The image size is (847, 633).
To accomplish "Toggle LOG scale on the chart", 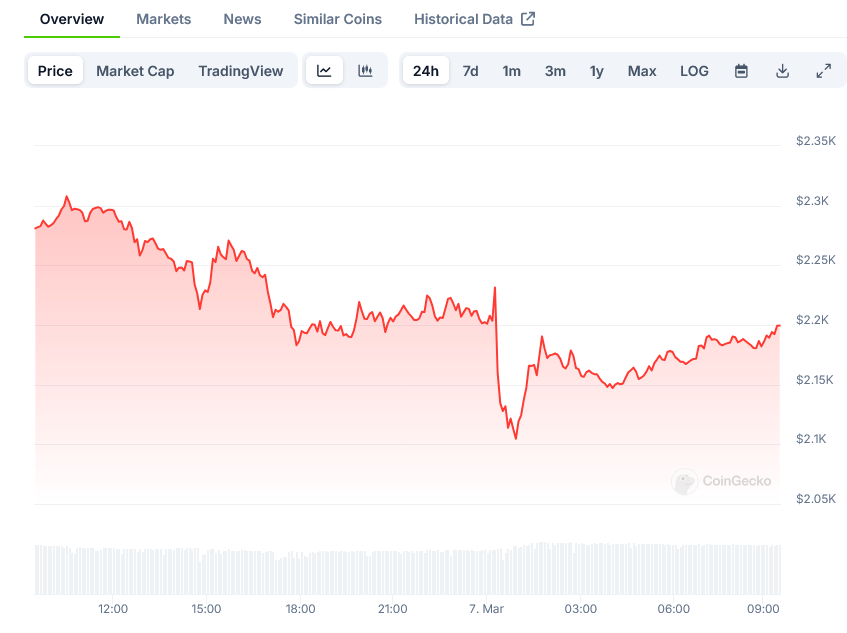I will coord(694,71).
